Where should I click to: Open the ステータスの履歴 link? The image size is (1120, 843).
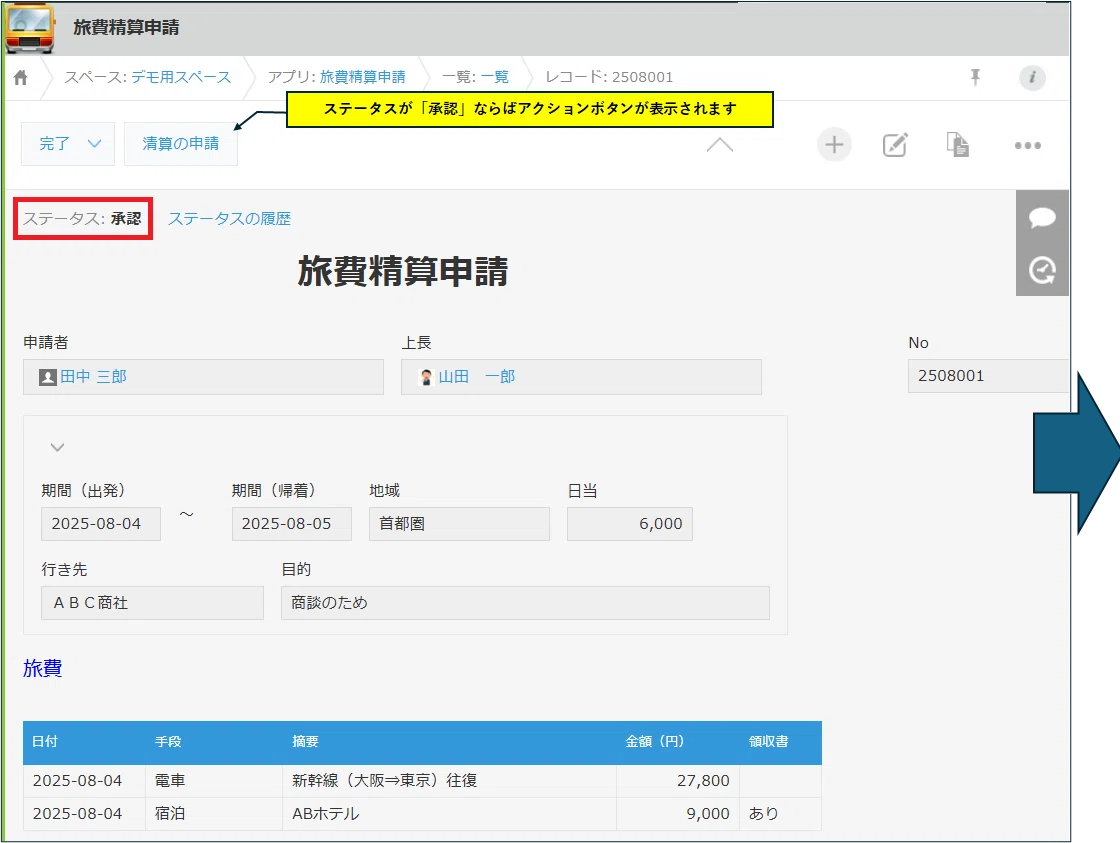pos(229,219)
